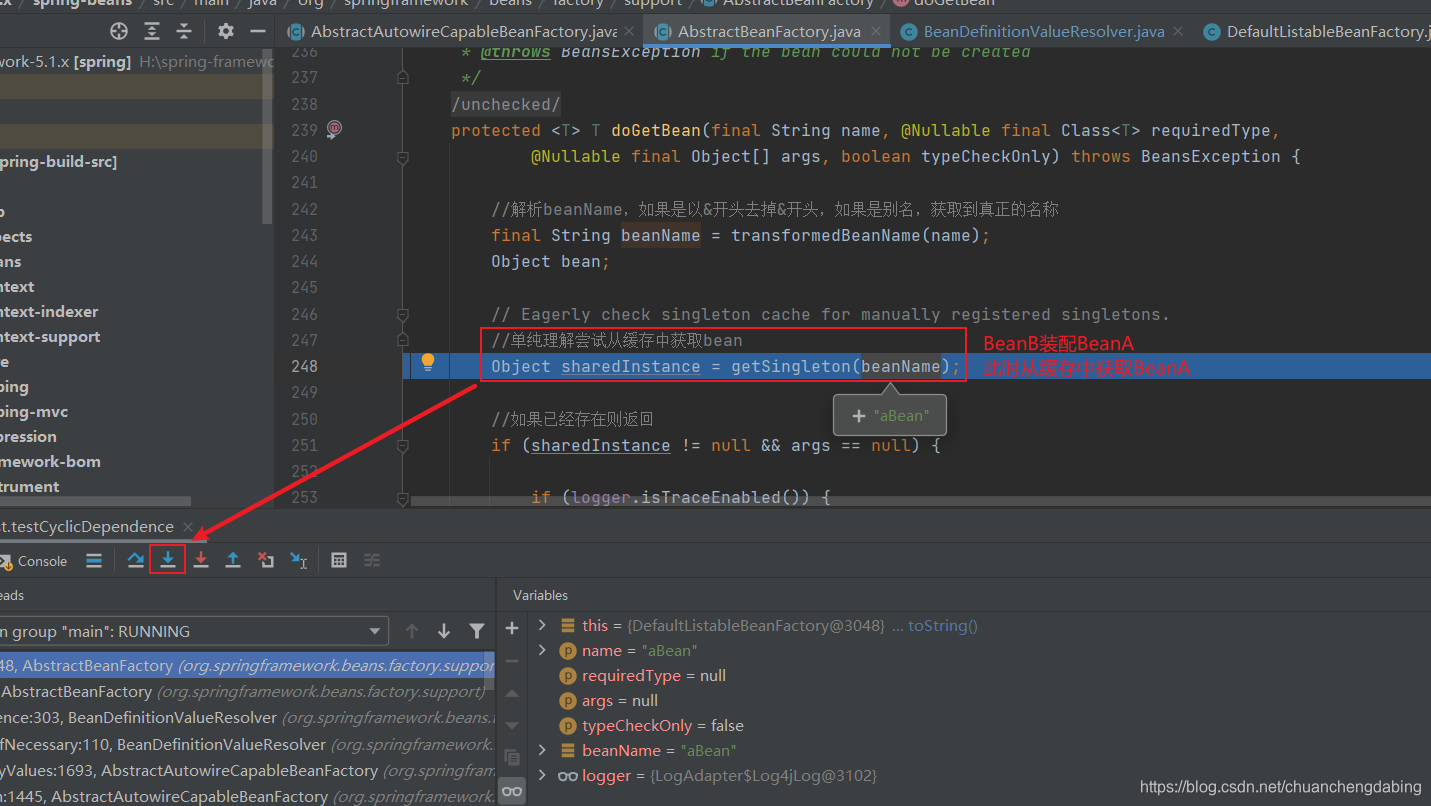Select the resolveReference:303 BeanDefinitionValueResolver frame
The image size is (1431, 806).
(x=247, y=717)
